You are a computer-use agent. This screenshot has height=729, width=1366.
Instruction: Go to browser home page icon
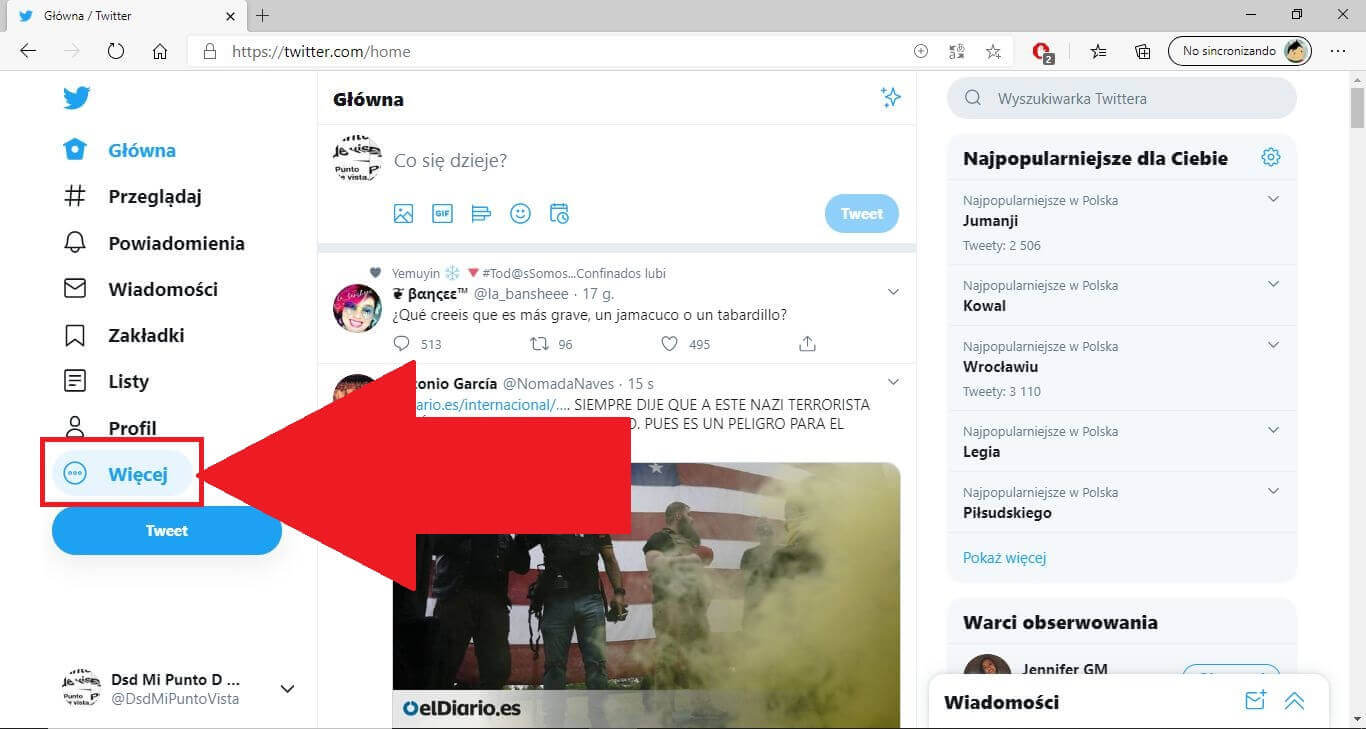(160, 51)
